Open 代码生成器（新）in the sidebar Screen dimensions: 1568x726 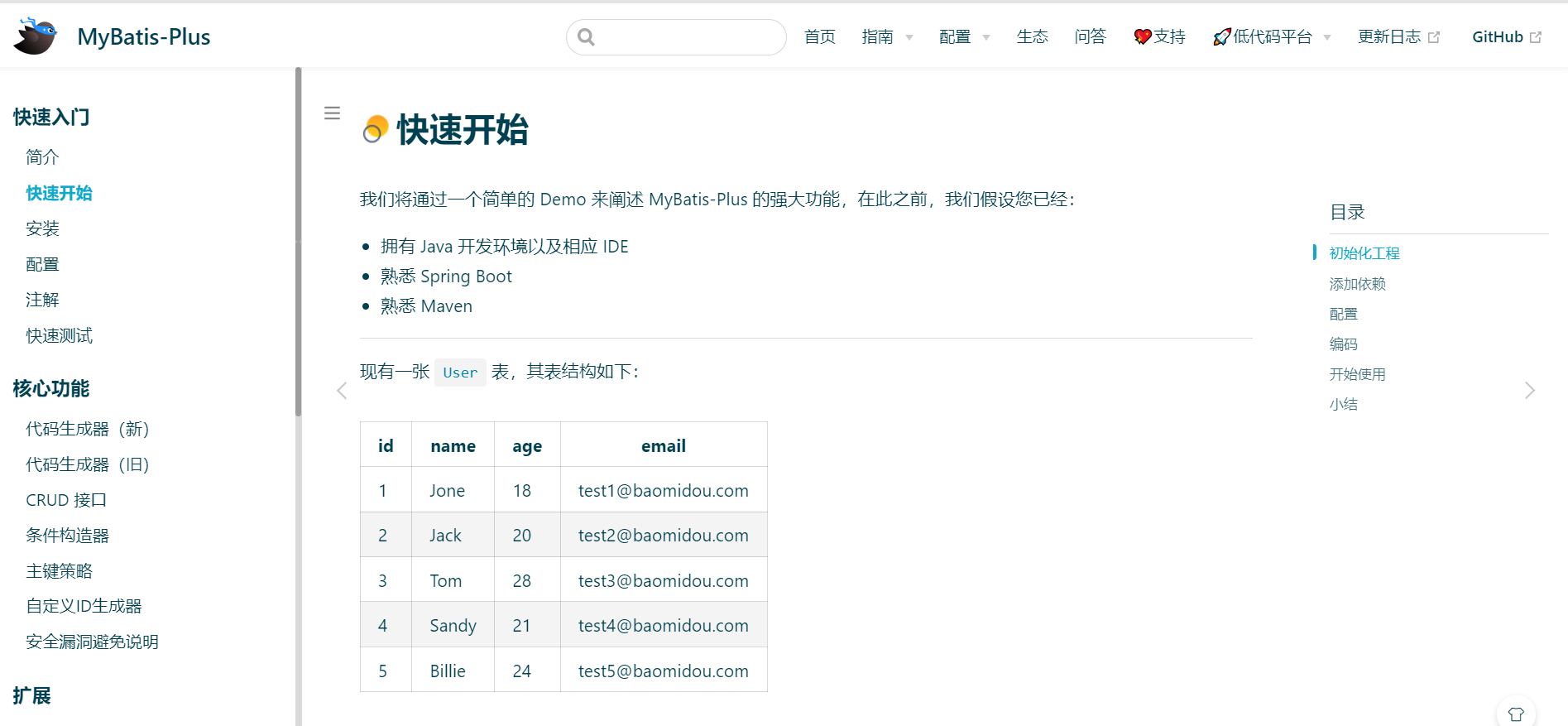(x=88, y=429)
